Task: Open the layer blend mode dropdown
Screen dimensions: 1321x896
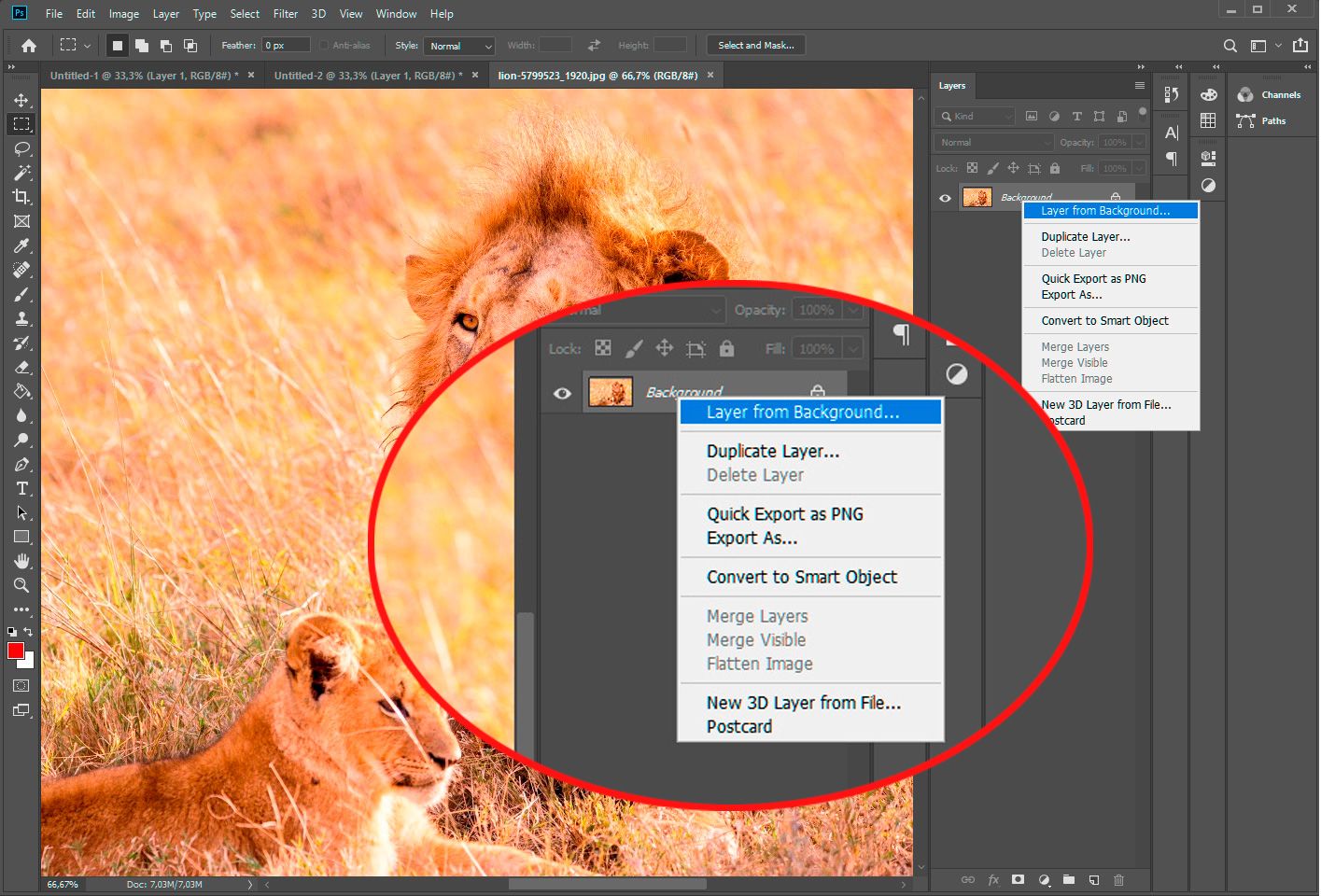Action: point(993,142)
